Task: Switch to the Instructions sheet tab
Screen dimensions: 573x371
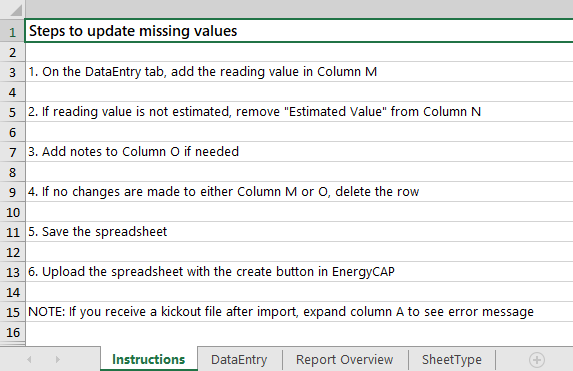Action: (x=149, y=359)
